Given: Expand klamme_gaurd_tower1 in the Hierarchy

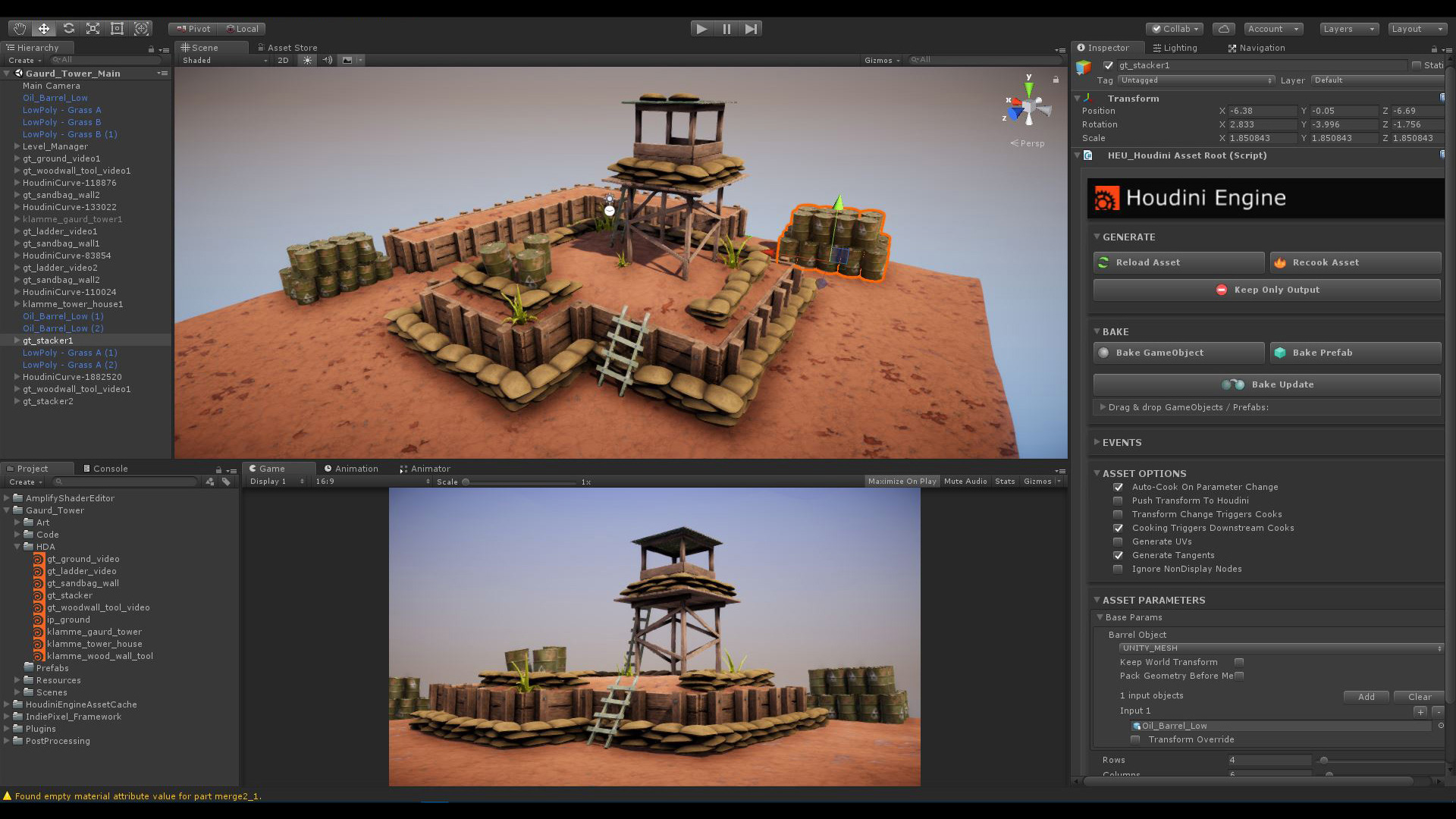Looking at the screenshot, I should (x=17, y=219).
